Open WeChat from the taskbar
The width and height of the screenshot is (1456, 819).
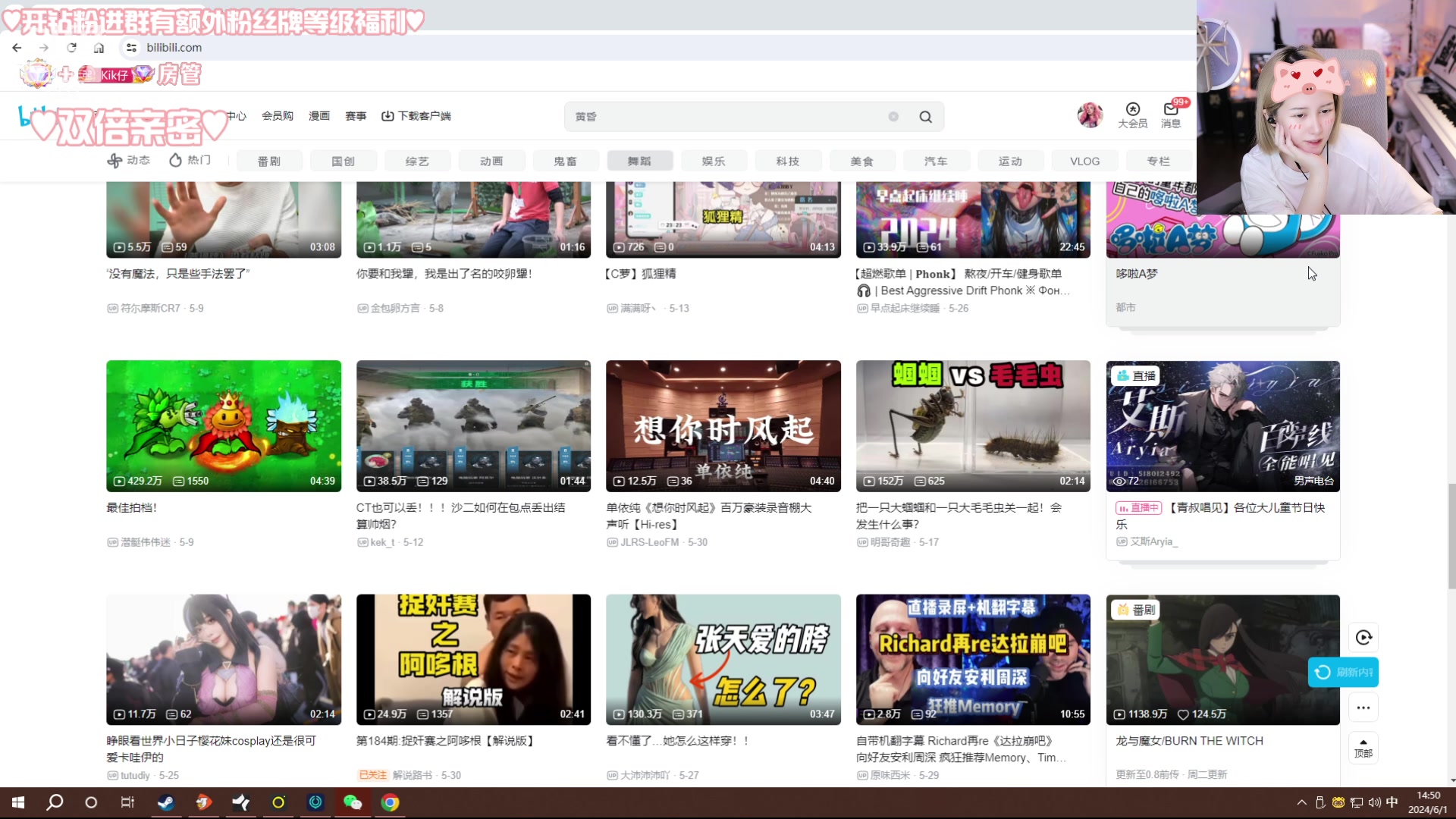click(353, 802)
